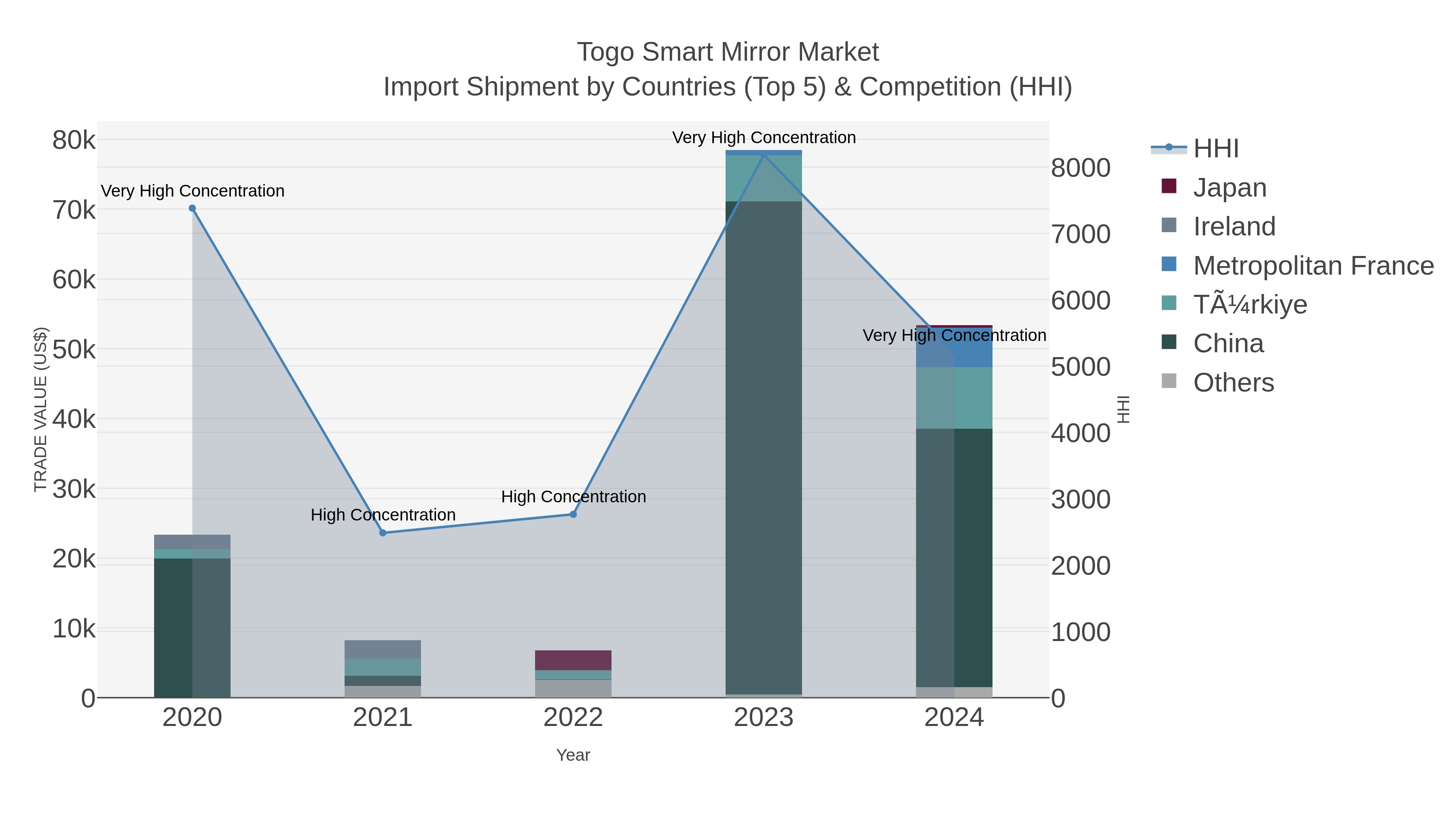Click the 80k left axis tick label

74,140
